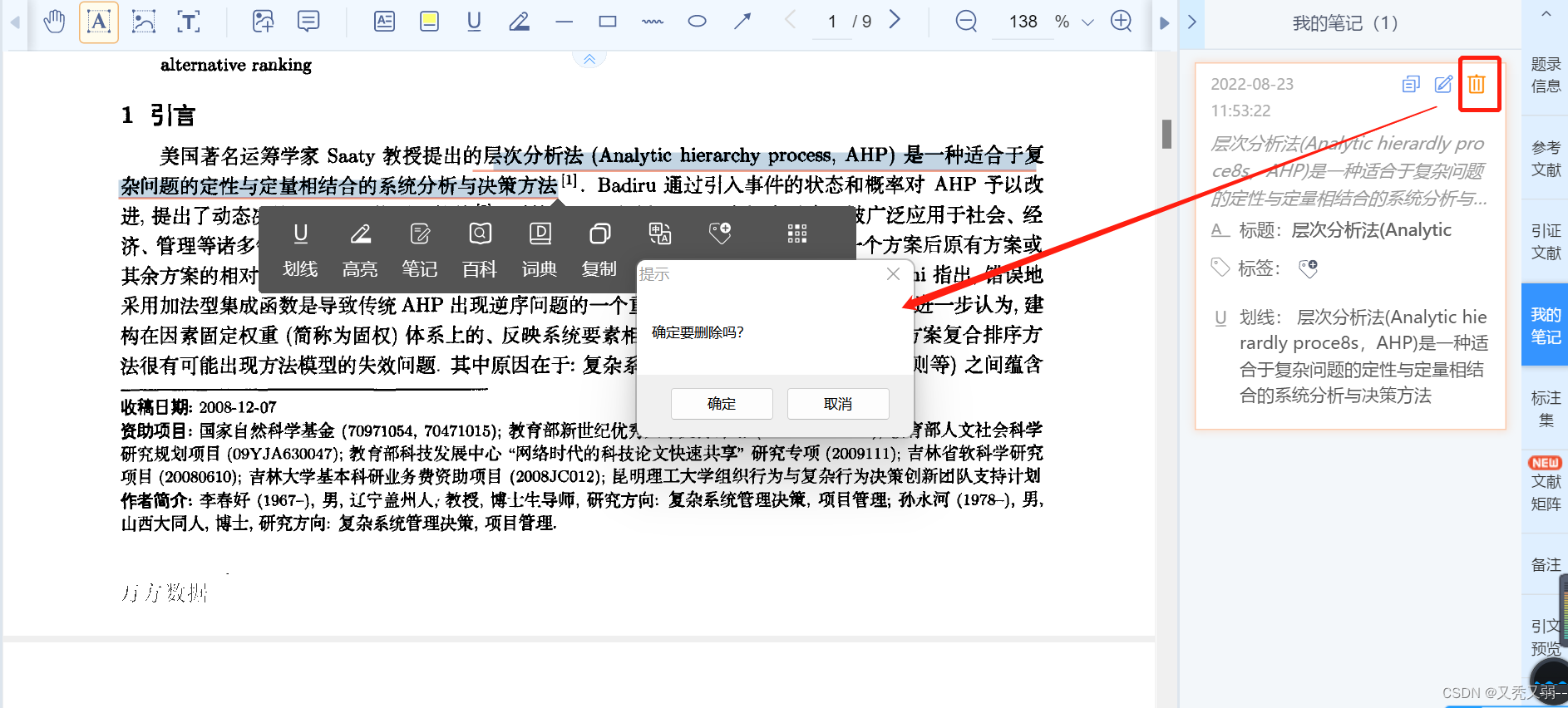The image size is (1568, 708).
Task: Switch to 我的笔记 side tab
Action: tap(1546, 325)
